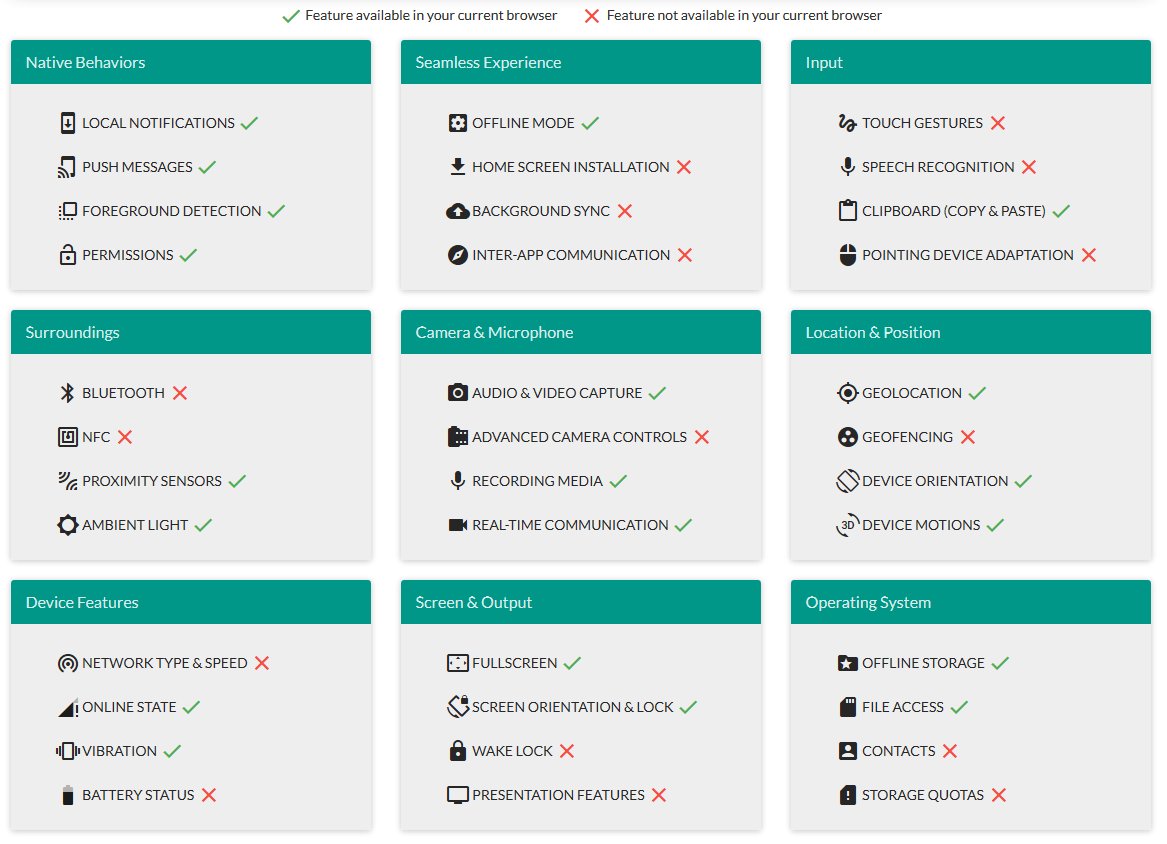1167x844 pixels.
Task: Click the Screen Orientation & Lock icon
Action: pos(458,706)
